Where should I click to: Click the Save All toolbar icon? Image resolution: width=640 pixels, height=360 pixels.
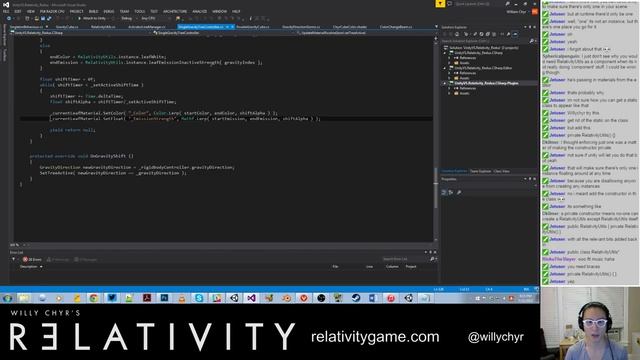[x=49, y=18]
